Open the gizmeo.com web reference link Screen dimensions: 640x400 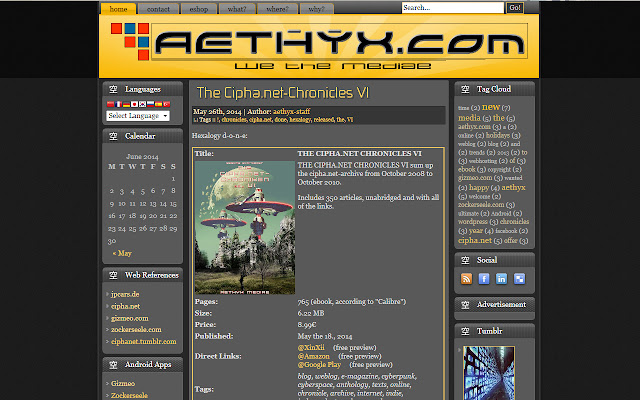click(130, 318)
